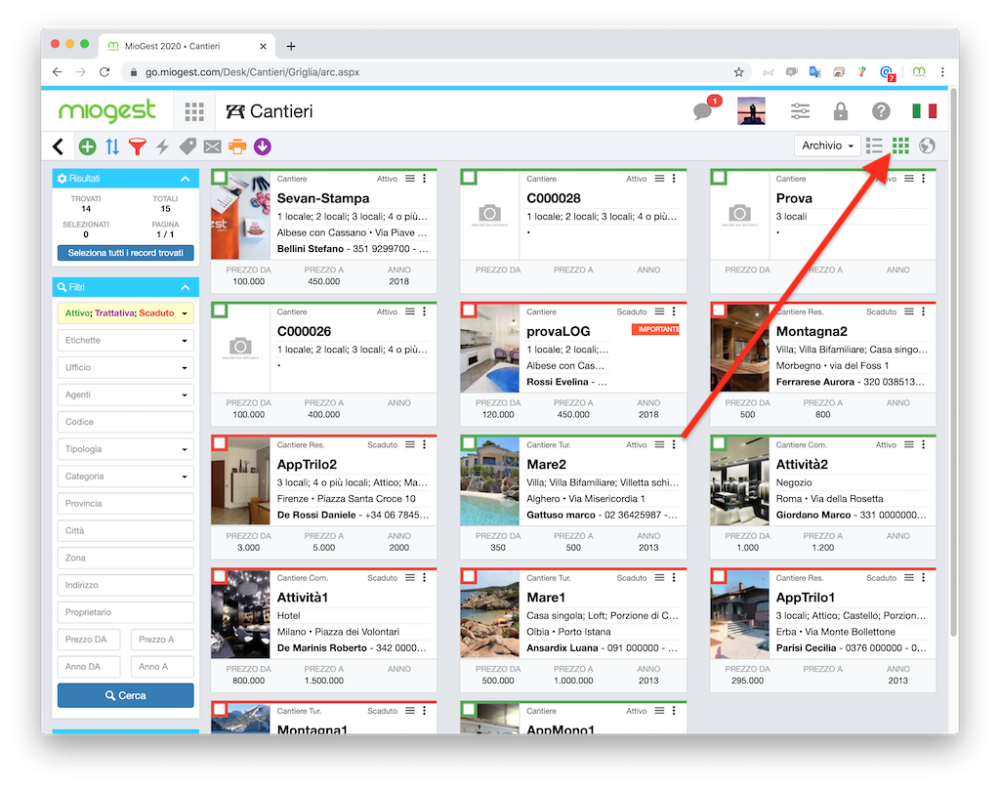The width and height of the screenshot is (1000, 788).
Task: Click the Prezzo DA input field
Action: [x=89, y=639]
